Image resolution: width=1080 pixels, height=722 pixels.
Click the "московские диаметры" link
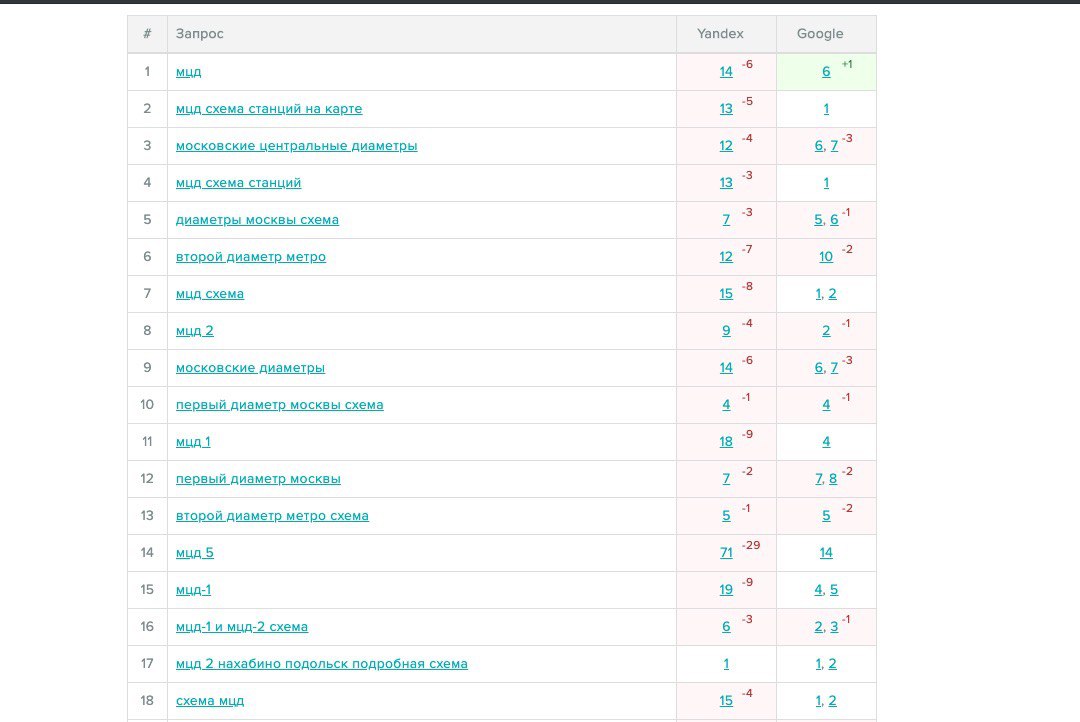point(250,368)
